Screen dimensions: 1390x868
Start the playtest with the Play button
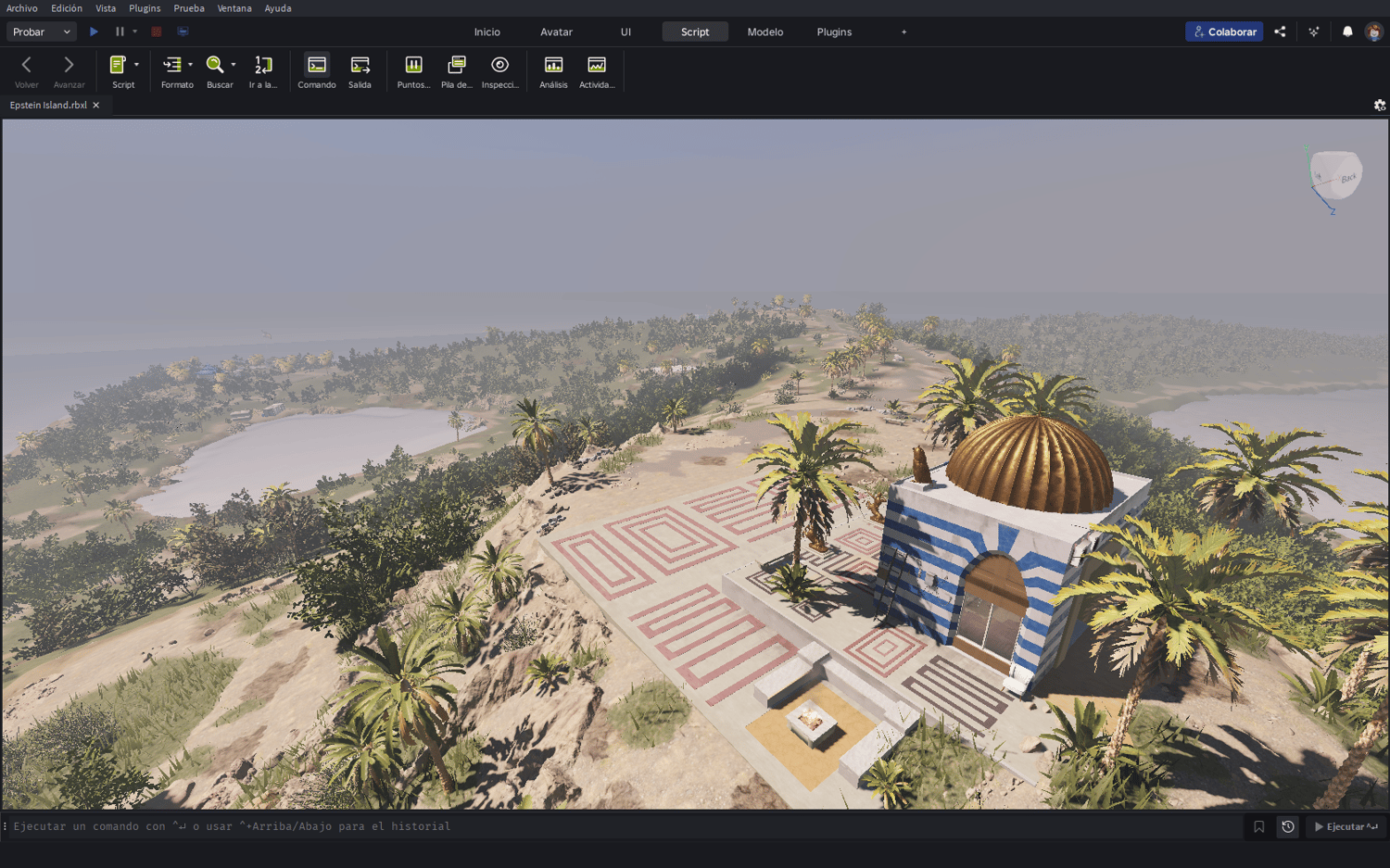94,31
